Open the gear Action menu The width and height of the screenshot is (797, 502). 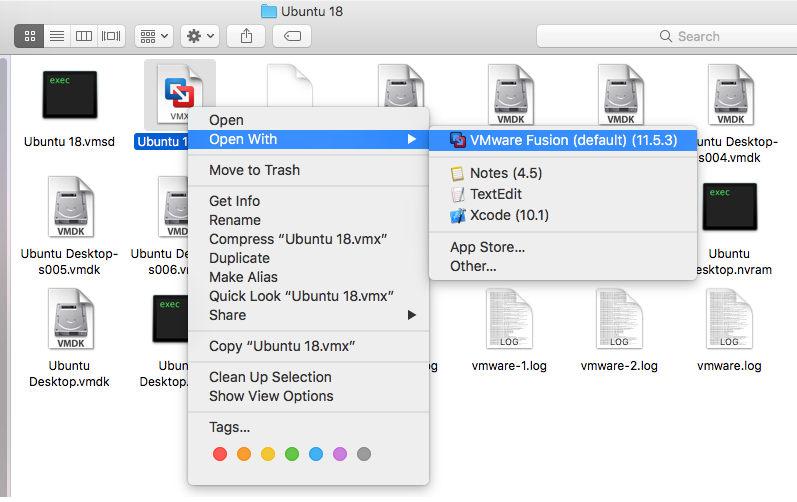(200, 36)
